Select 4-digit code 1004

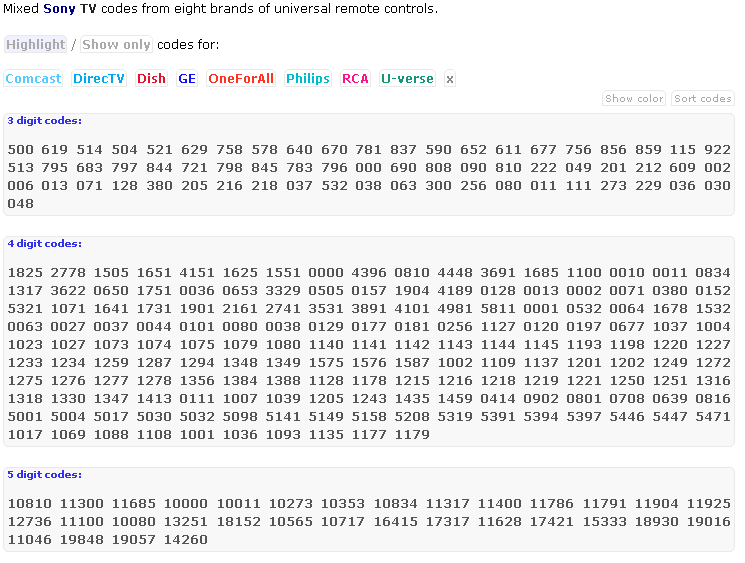[x=713, y=327]
